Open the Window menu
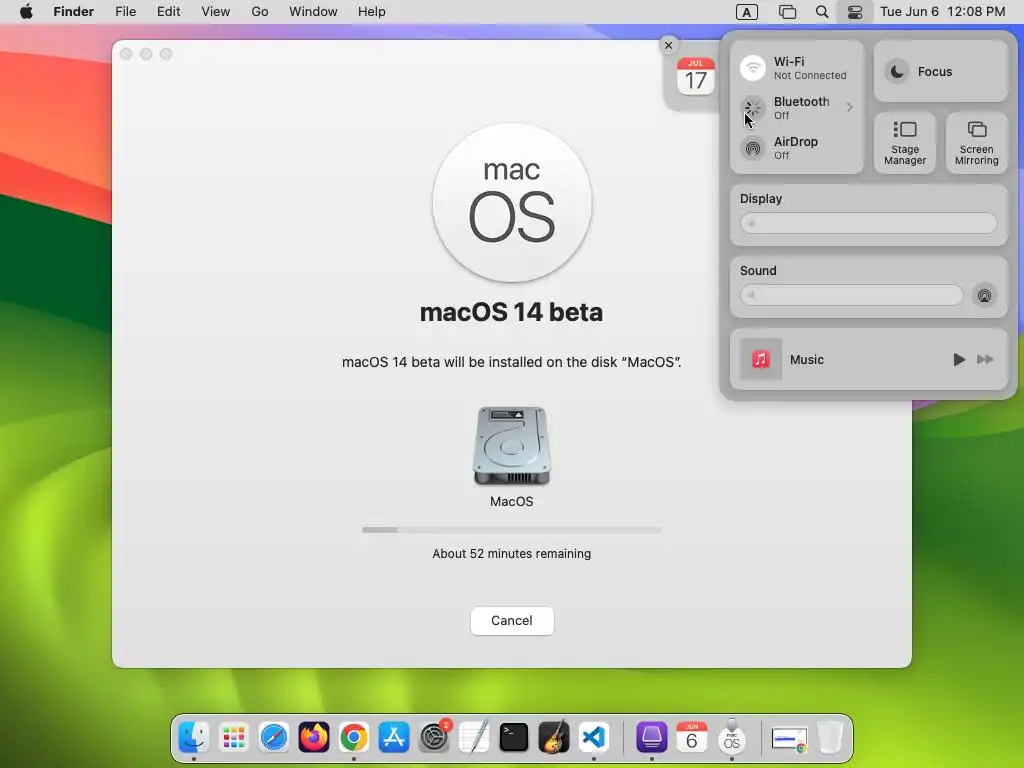1024x768 pixels. [x=313, y=12]
